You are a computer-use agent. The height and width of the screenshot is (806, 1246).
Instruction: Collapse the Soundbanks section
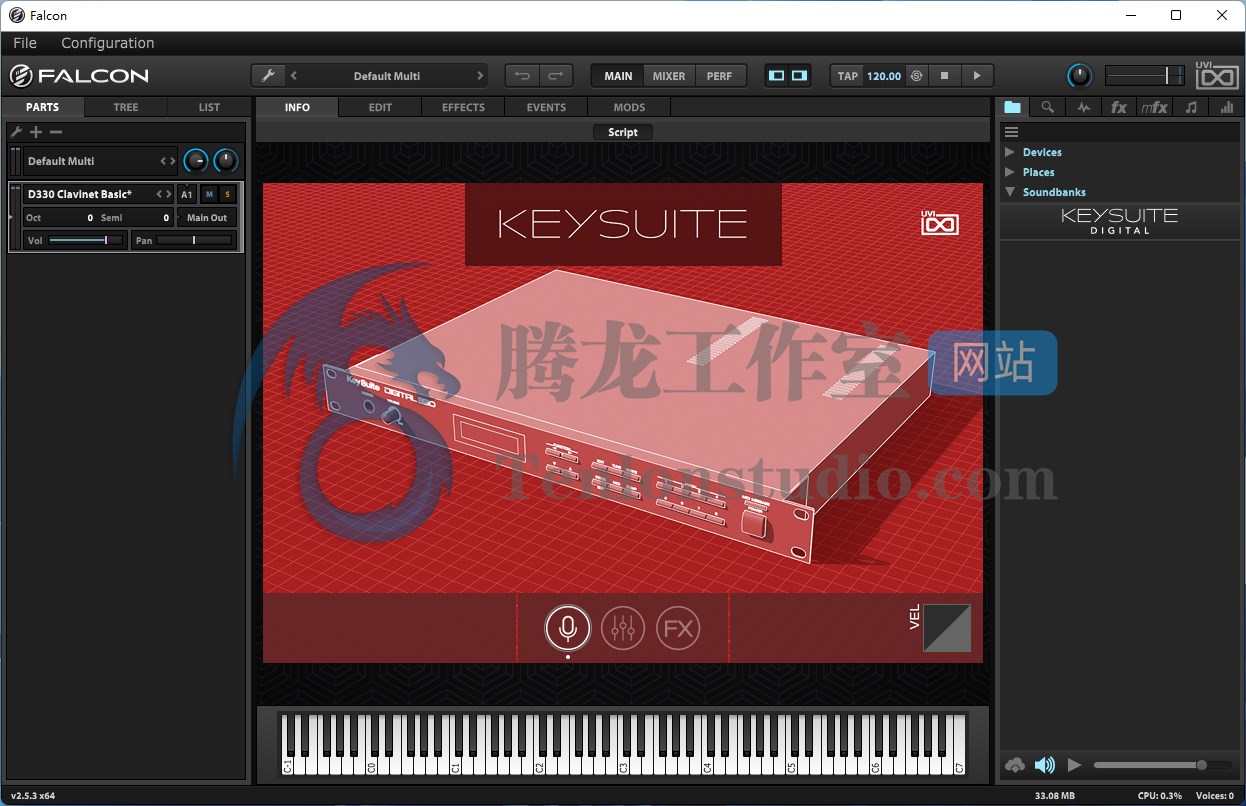1010,192
